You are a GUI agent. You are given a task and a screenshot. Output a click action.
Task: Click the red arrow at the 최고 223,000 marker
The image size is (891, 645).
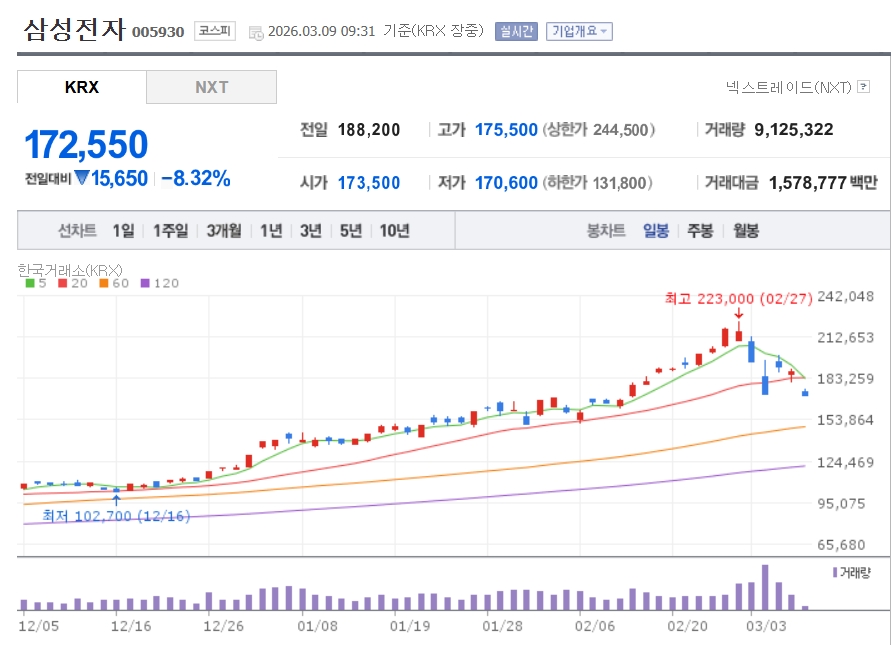click(738, 315)
